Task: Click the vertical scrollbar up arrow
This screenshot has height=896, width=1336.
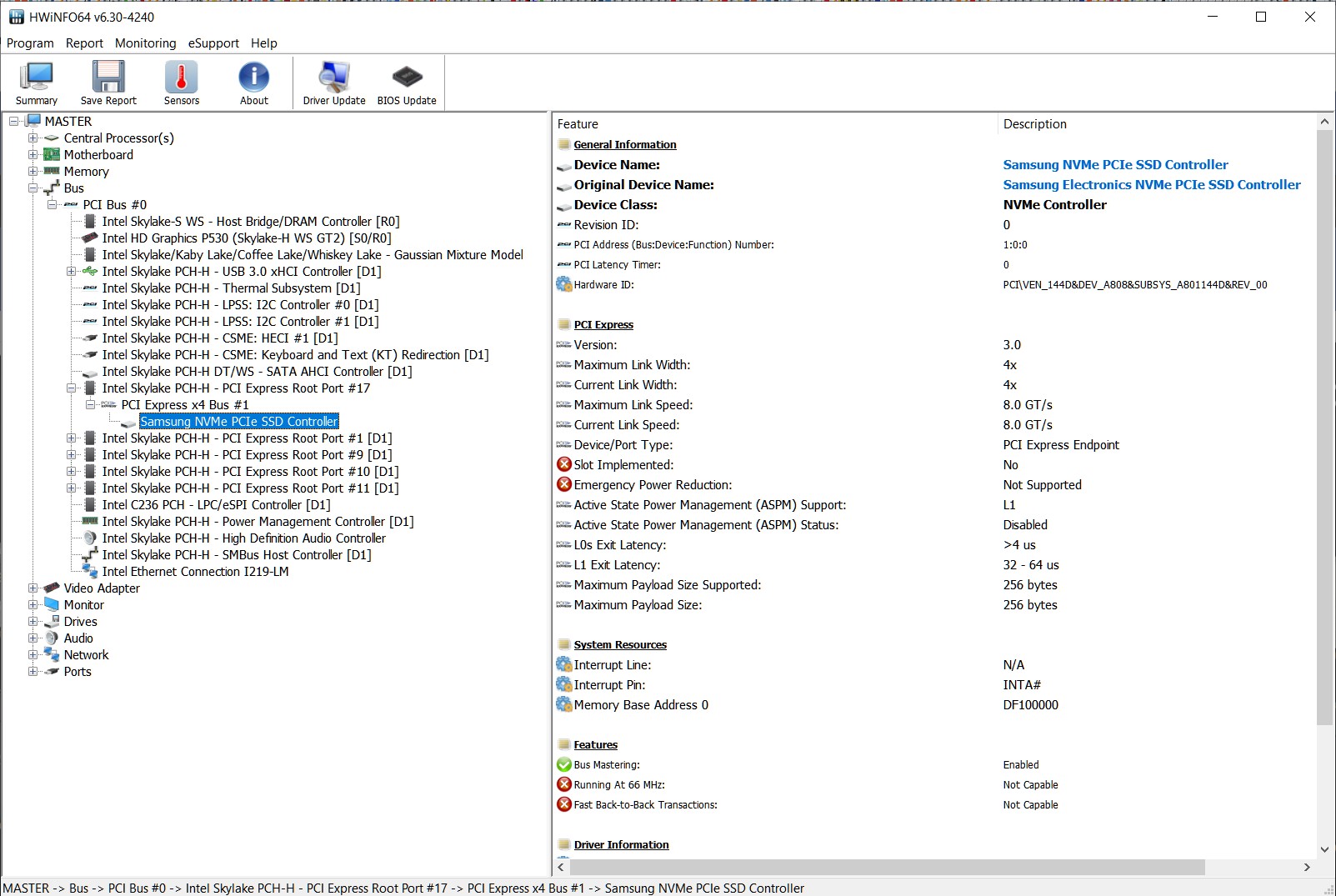Action: pyautogui.click(x=1324, y=122)
